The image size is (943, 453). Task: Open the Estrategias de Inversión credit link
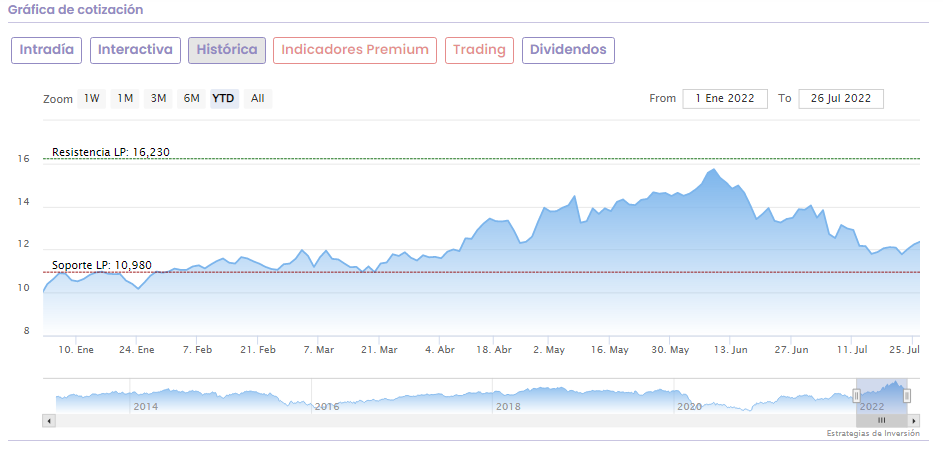point(873,434)
